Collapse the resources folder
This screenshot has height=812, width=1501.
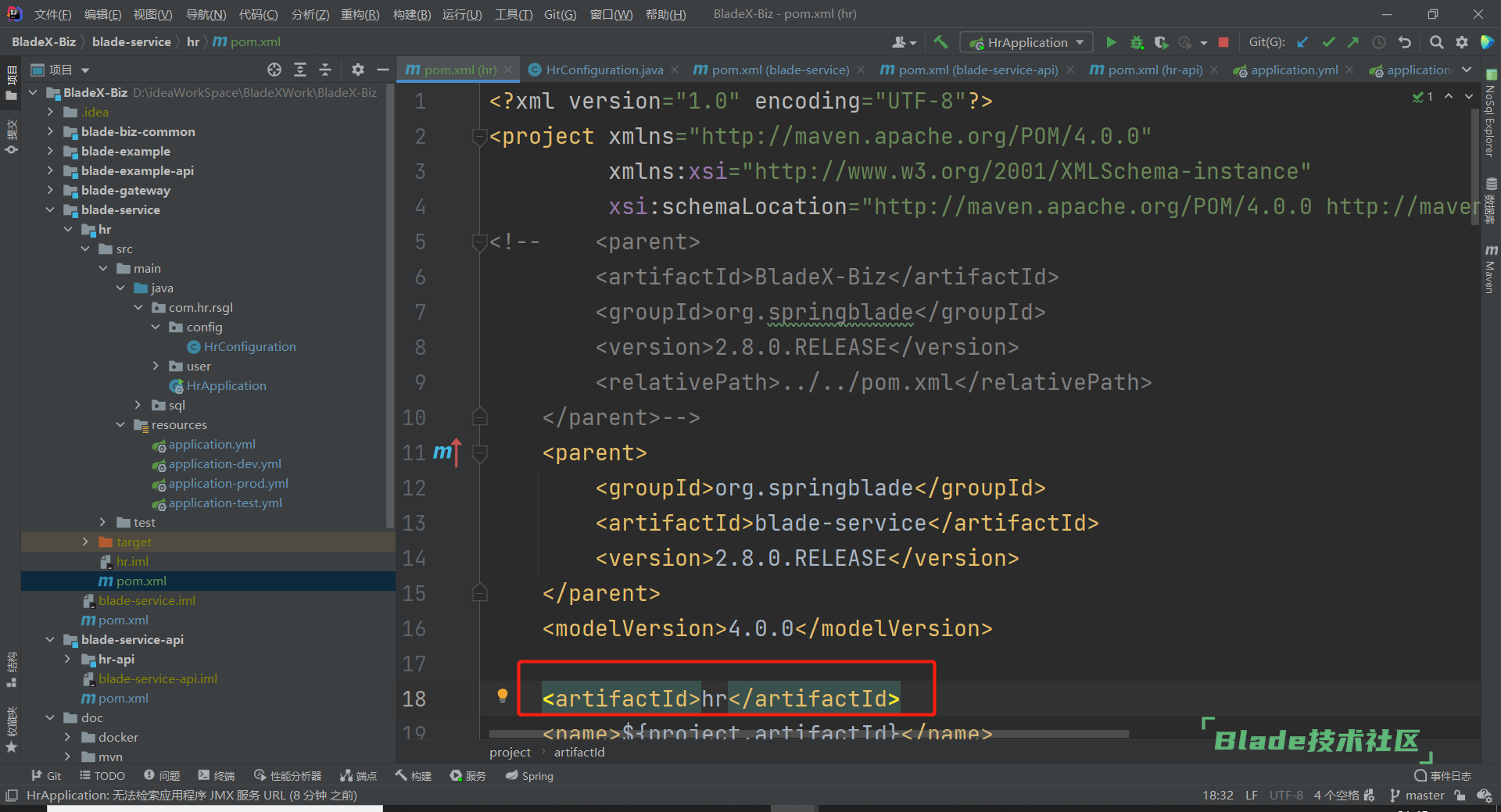120,424
